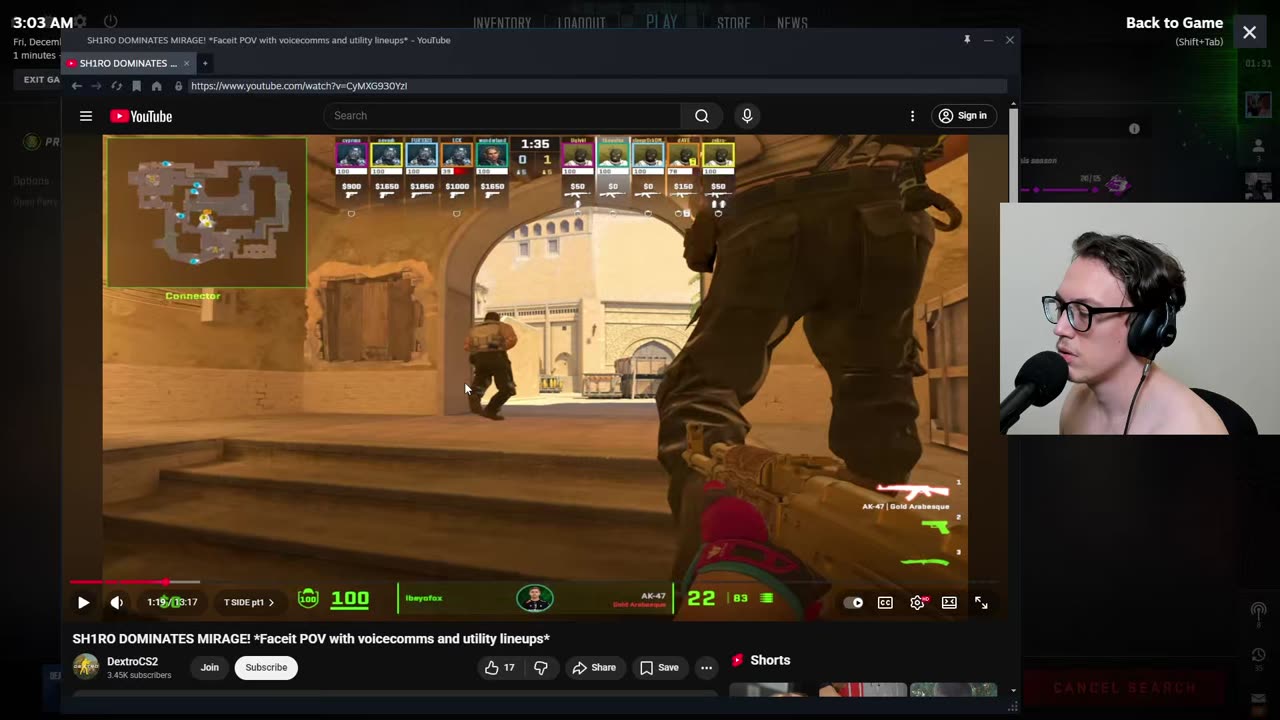Click the video title text

[x=311, y=639]
